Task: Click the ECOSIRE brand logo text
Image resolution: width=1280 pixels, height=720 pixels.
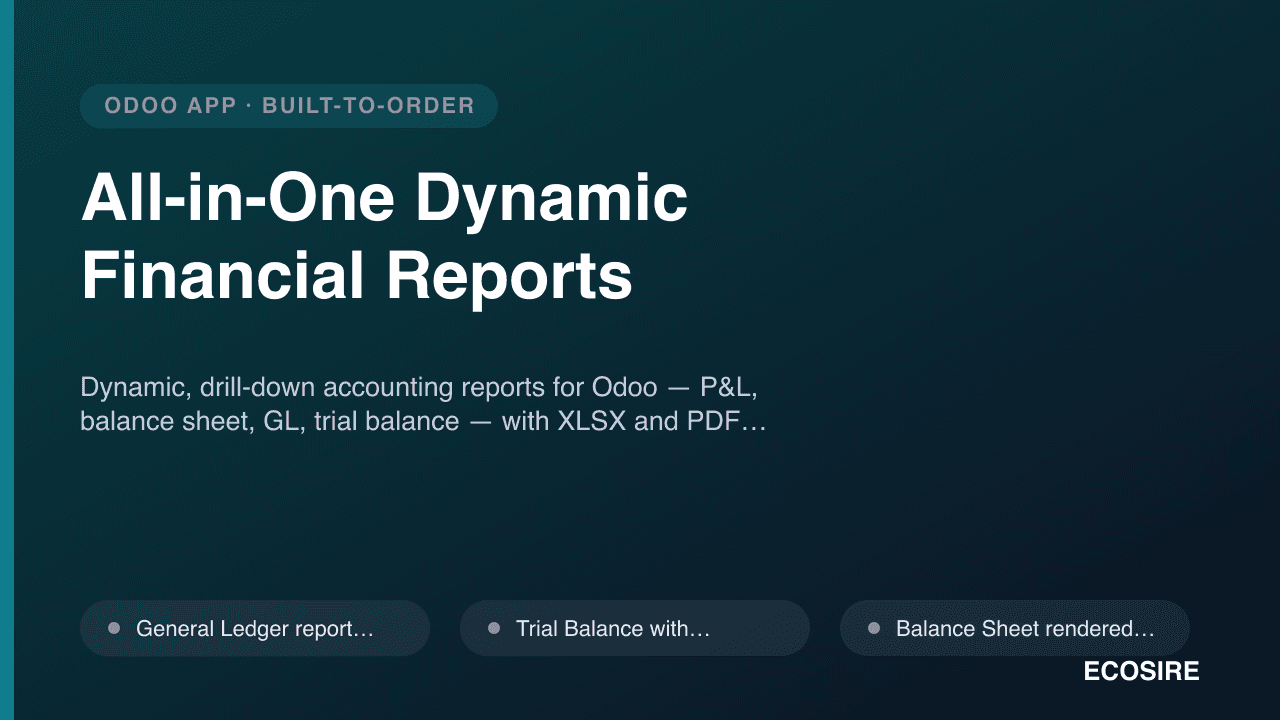Action: point(1141,672)
